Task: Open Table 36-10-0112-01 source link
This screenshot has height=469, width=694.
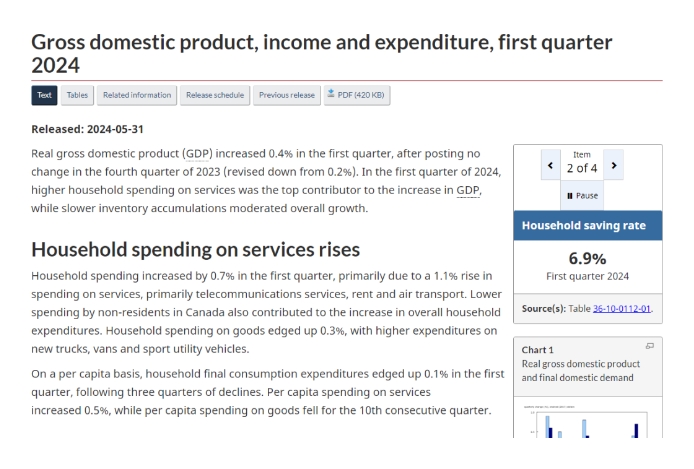Action: point(621,309)
